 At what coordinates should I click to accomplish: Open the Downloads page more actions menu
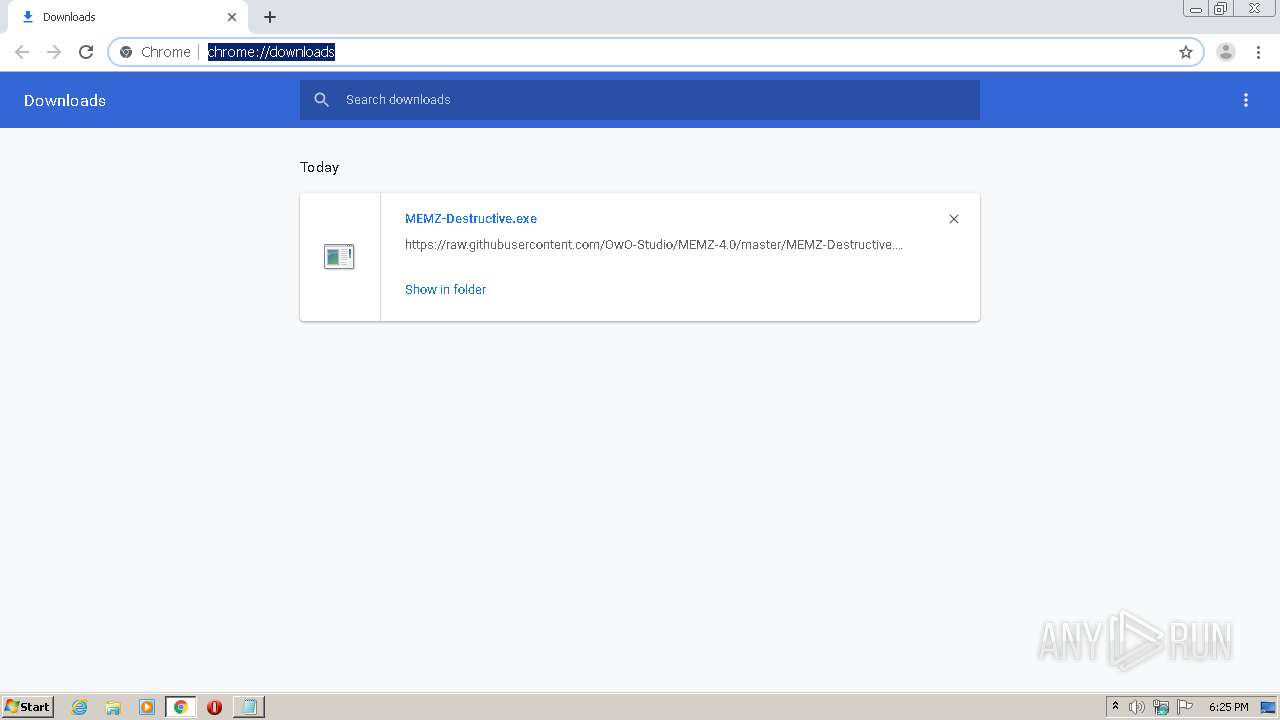(x=1246, y=100)
